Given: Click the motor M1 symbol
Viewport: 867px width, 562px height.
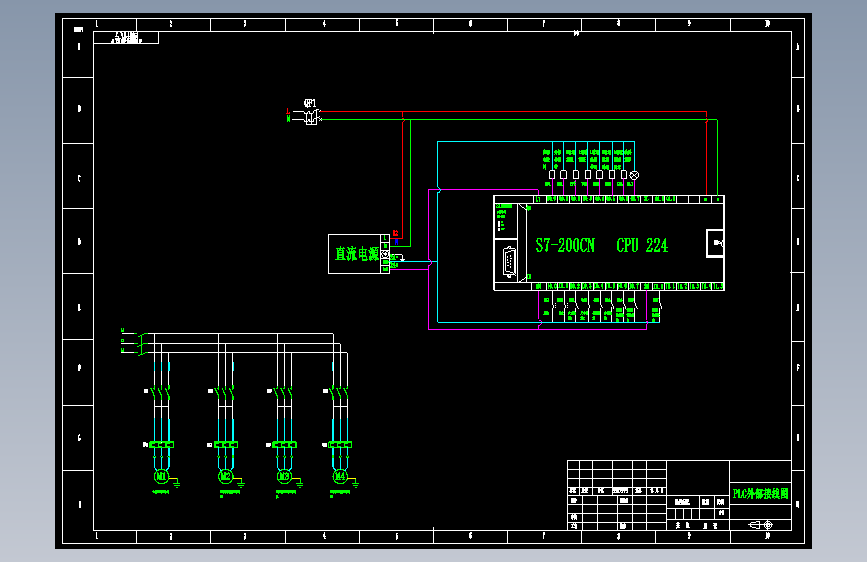Looking at the screenshot, I should (161, 476).
